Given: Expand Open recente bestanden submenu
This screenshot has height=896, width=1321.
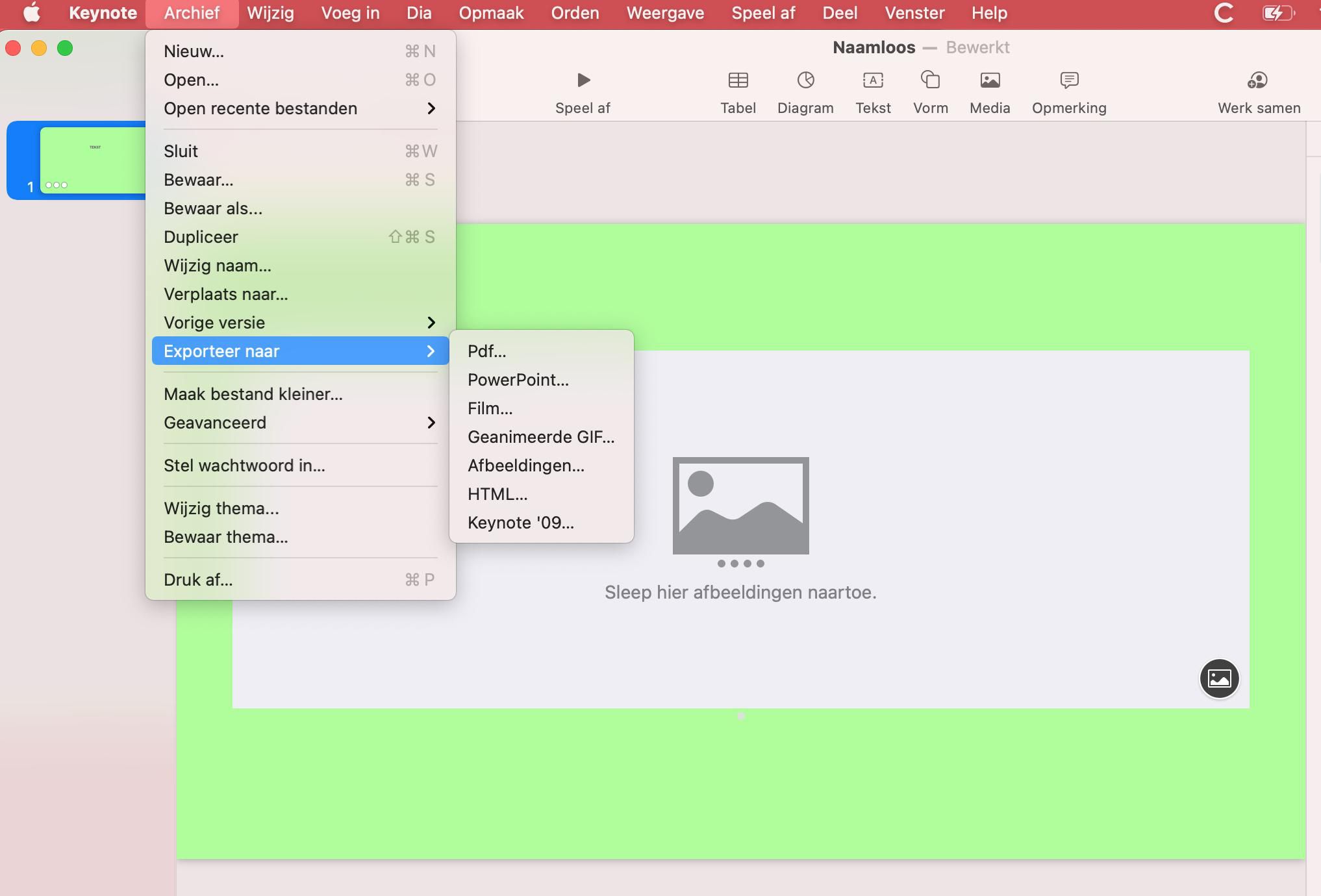Looking at the screenshot, I should click(x=300, y=108).
